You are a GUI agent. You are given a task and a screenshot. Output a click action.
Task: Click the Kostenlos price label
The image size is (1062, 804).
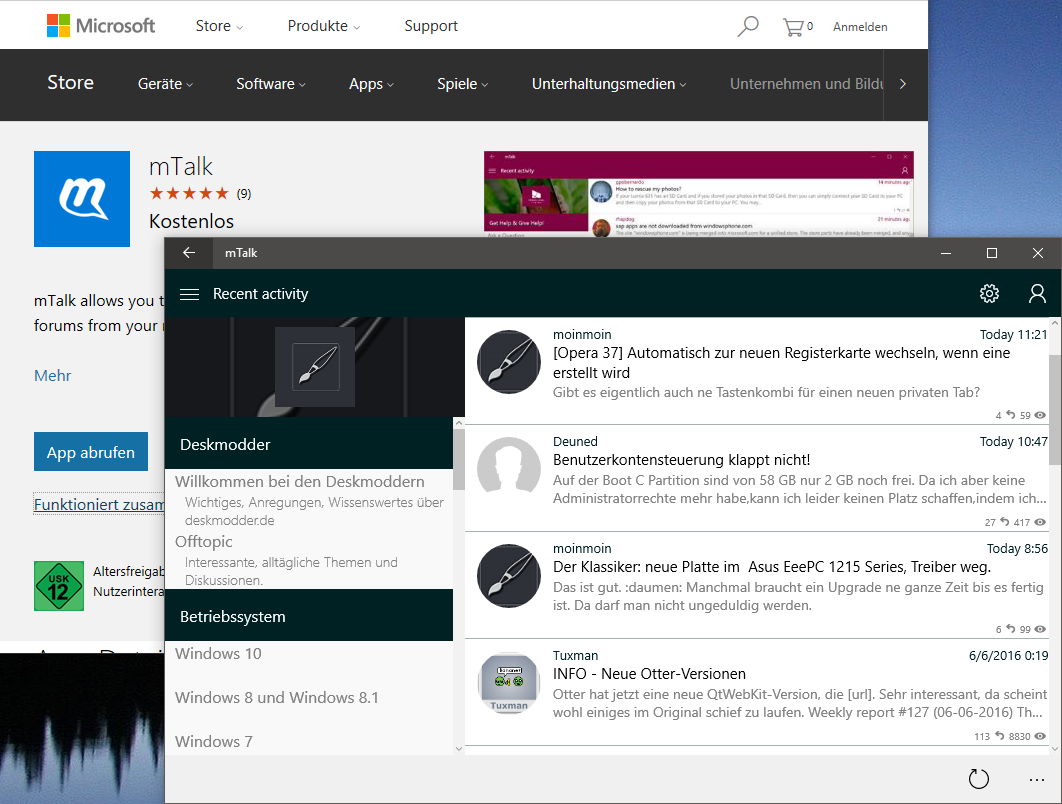pyautogui.click(x=191, y=221)
